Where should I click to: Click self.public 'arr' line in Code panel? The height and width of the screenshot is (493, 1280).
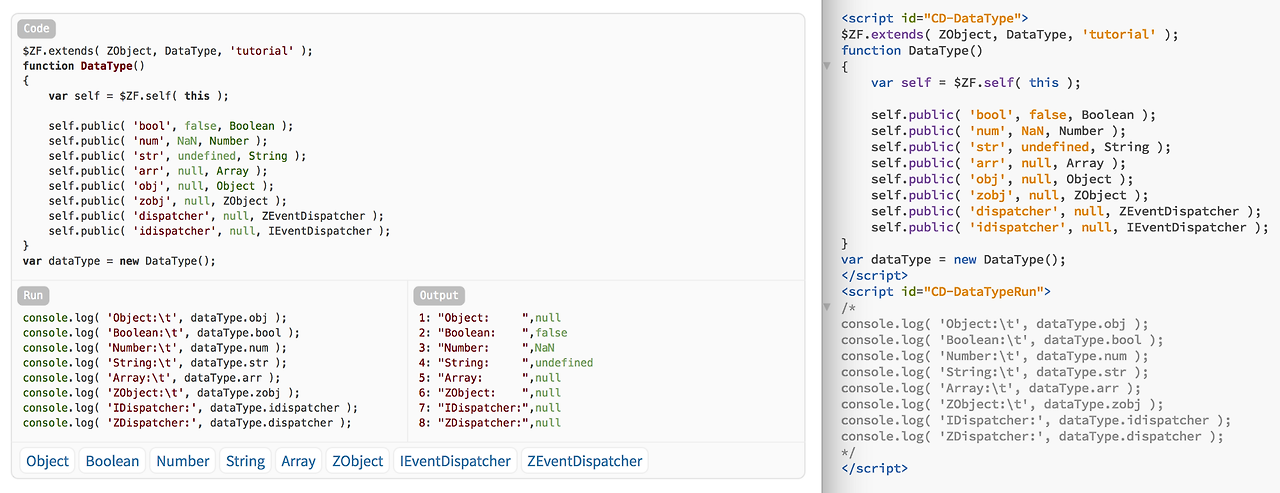(158, 171)
